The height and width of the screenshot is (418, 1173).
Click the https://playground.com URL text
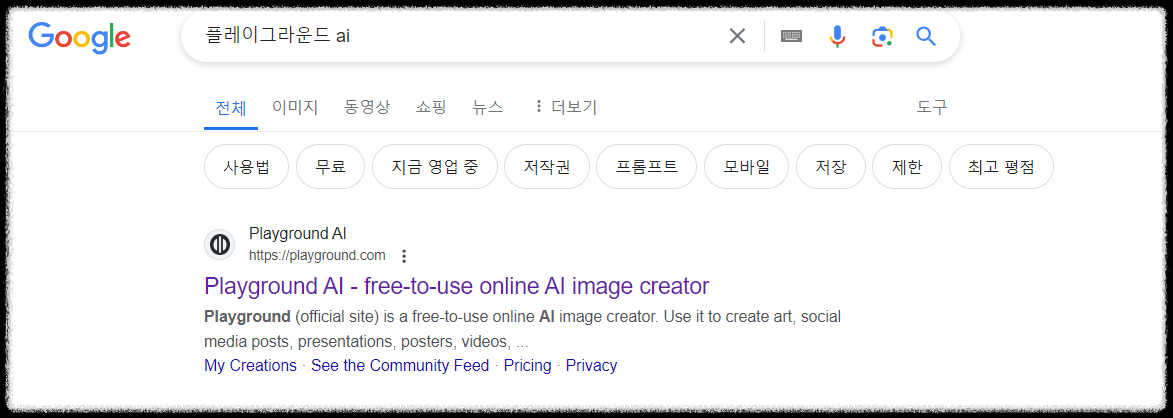coord(317,256)
